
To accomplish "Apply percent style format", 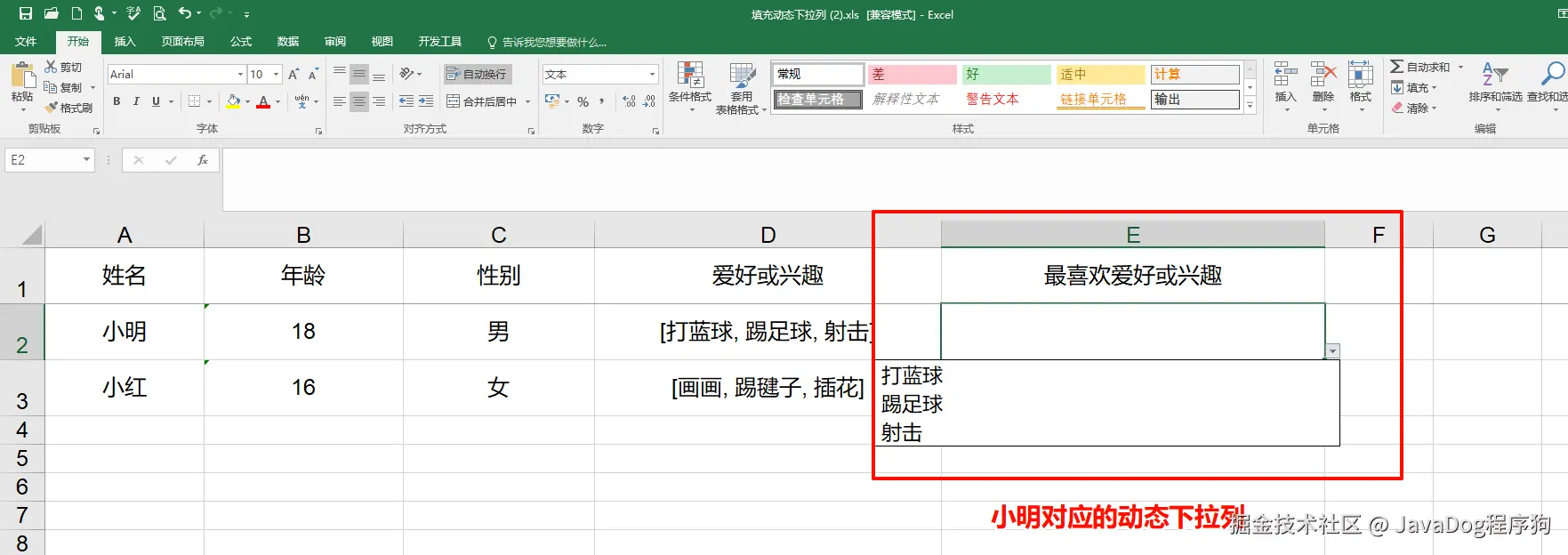I will pos(583,102).
